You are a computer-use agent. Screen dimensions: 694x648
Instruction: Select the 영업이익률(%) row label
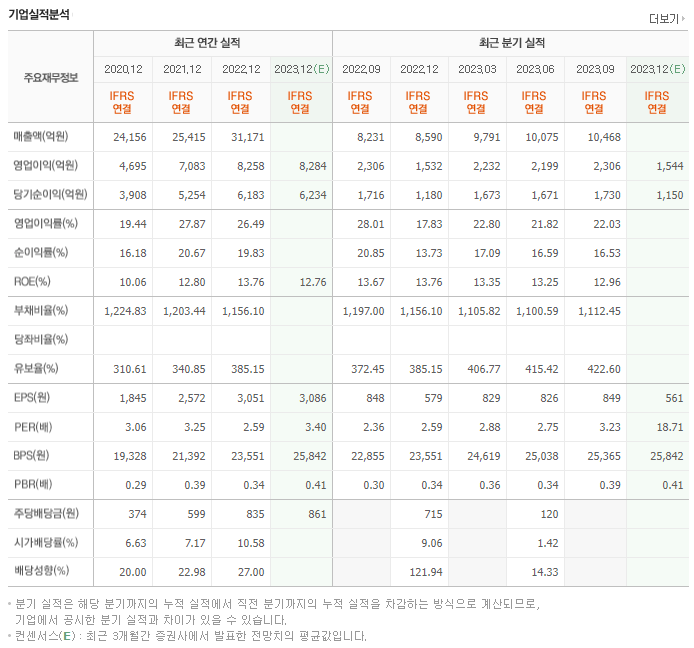tap(46, 224)
